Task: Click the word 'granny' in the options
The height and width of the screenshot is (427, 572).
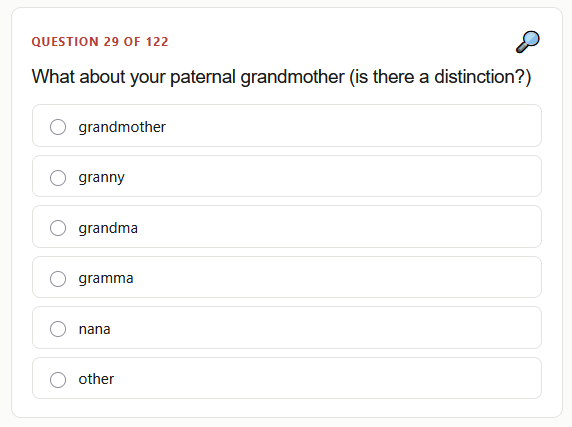Action: pyautogui.click(x=101, y=178)
